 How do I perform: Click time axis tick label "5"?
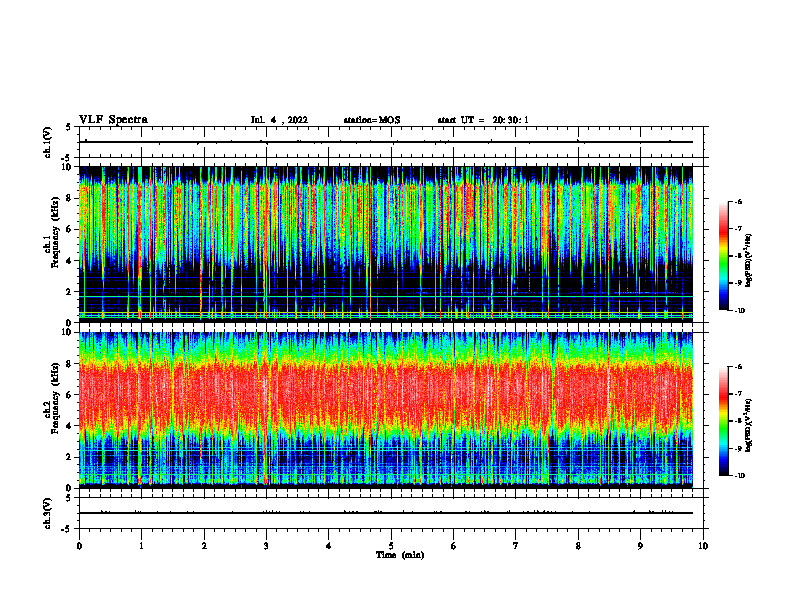coord(391,546)
